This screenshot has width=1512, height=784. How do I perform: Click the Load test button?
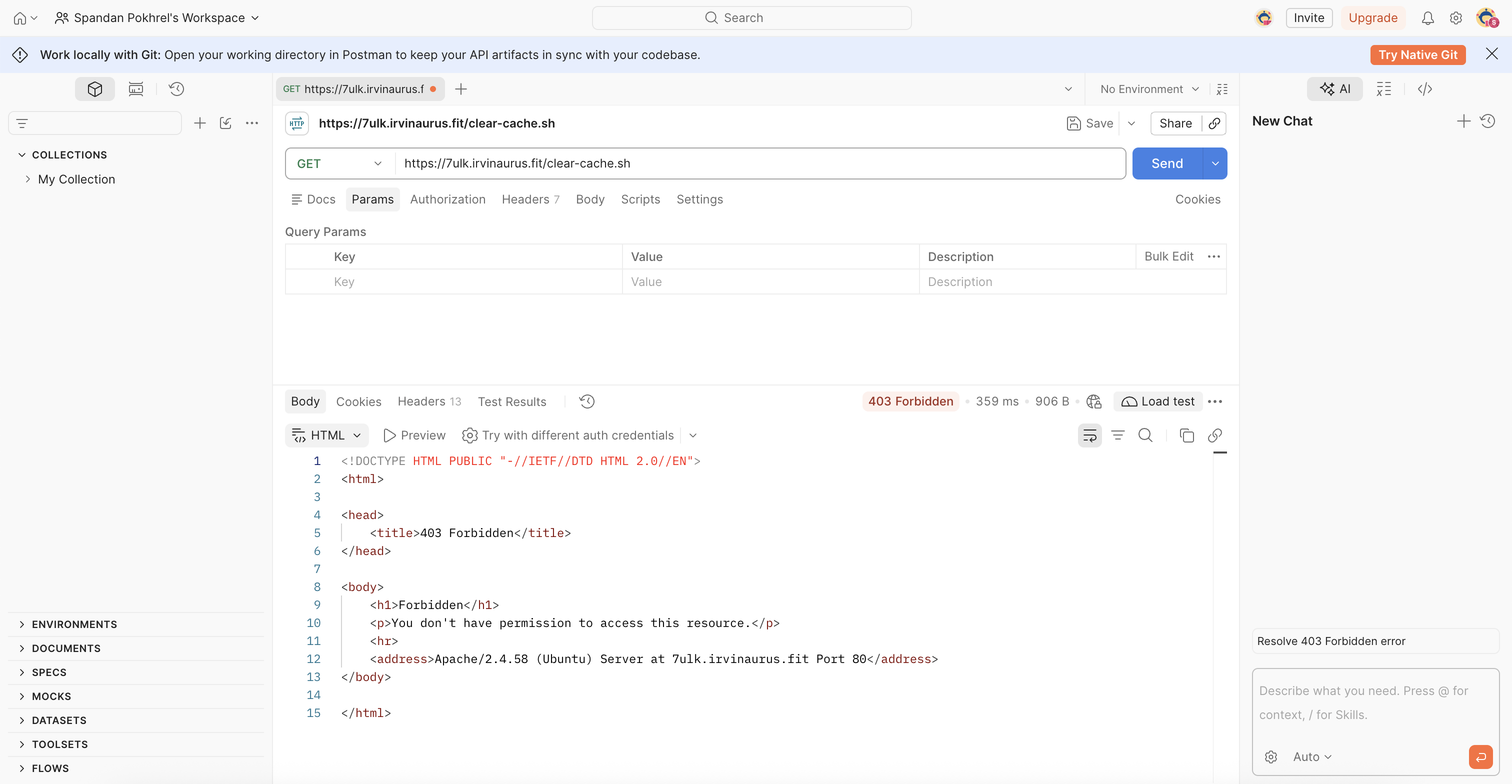pyautogui.click(x=1157, y=401)
